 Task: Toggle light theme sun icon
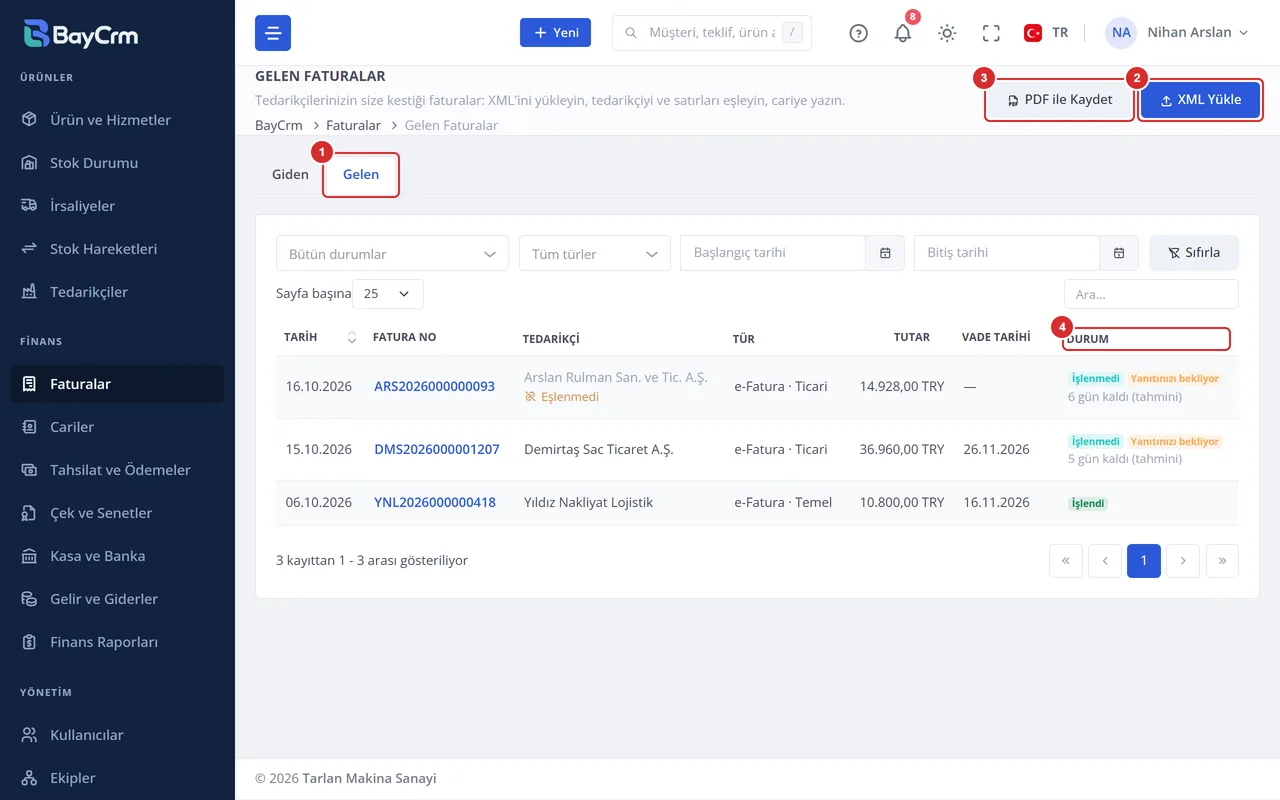click(947, 33)
